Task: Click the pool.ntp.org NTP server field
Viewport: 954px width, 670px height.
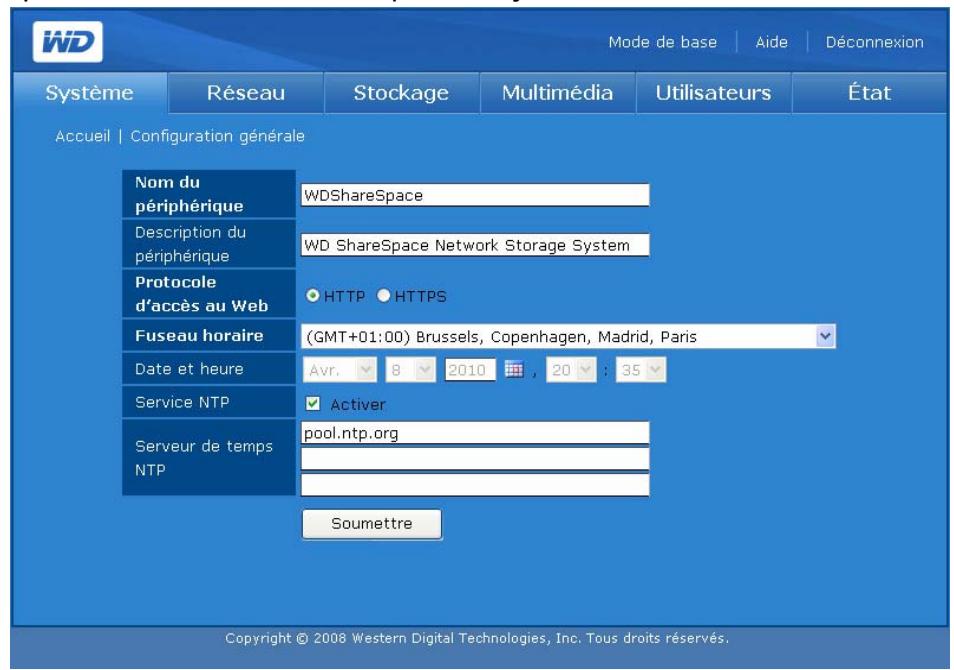Action: (475, 433)
